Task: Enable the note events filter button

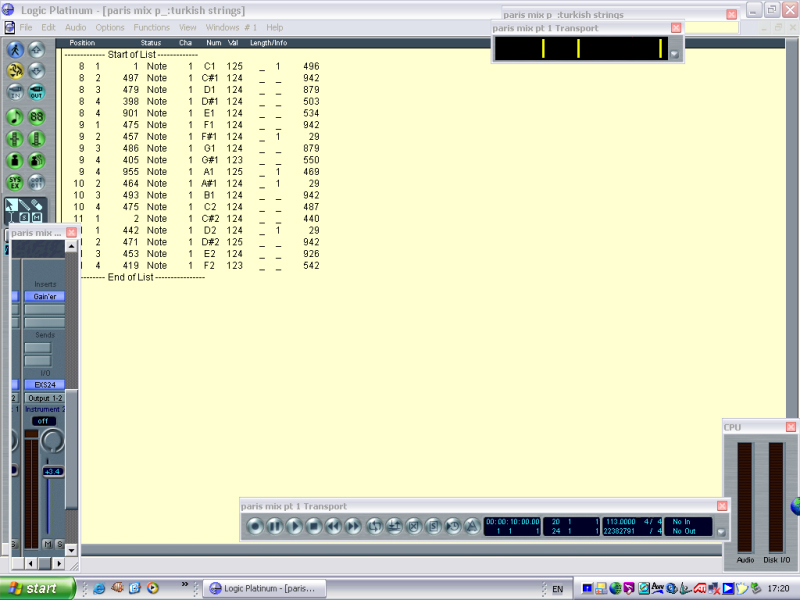Action: click(16, 116)
